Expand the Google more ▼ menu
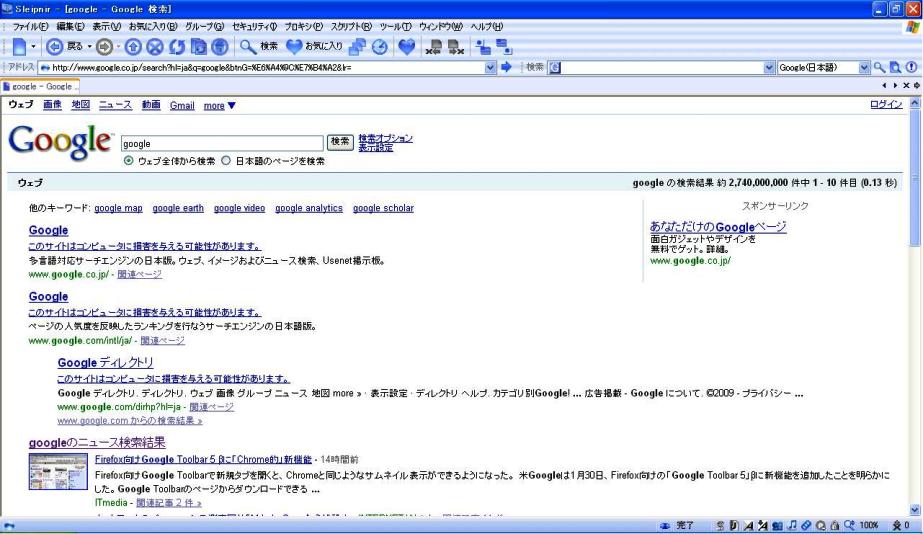Image resolution: width=923 pixels, height=534 pixels. coord(220,105)
